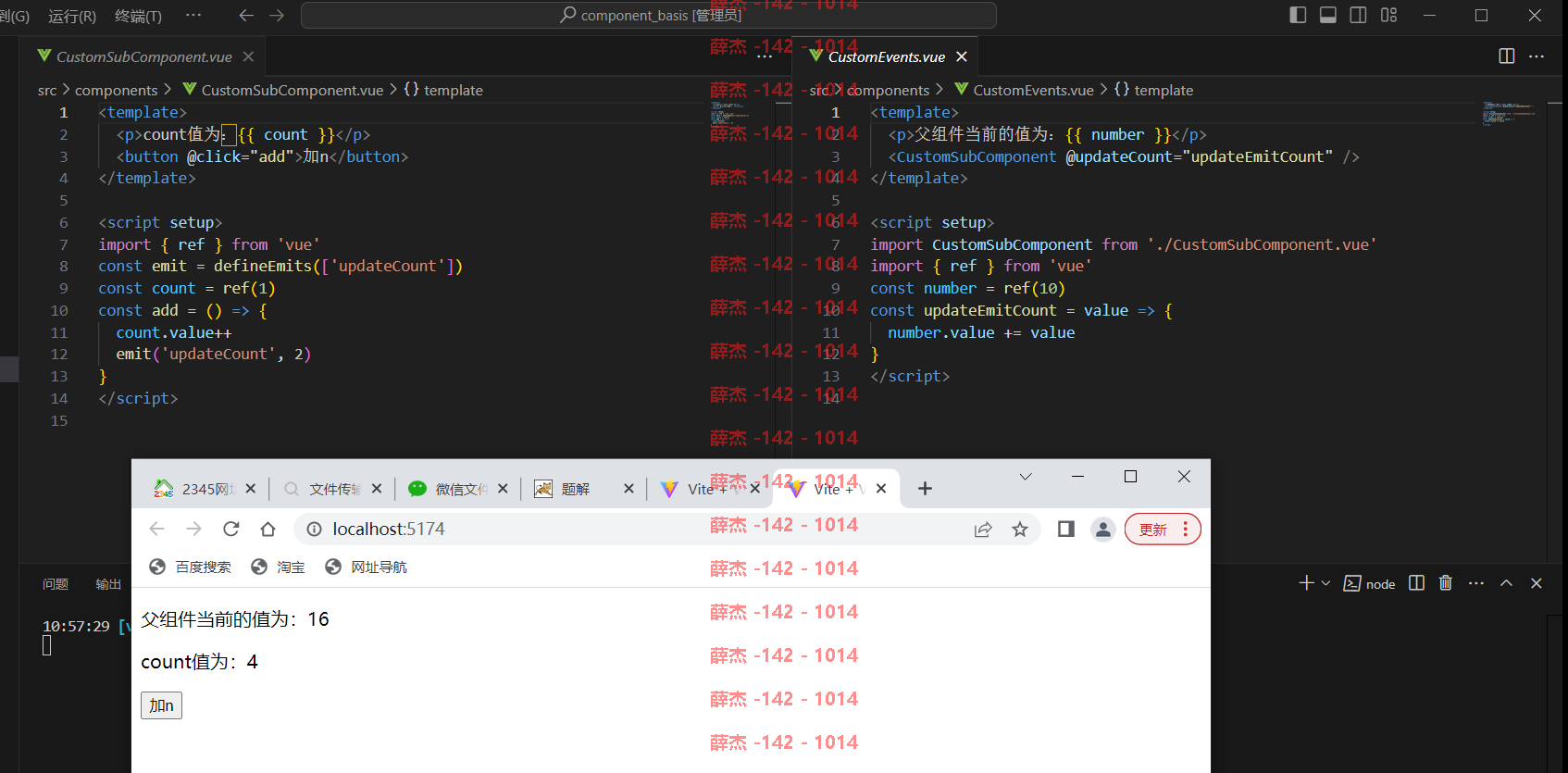Image resolution: width=1568 pixels, height=773 pixels.
Task: Open the 百度搜索 bookmark
Action: (x=191, y=567)
